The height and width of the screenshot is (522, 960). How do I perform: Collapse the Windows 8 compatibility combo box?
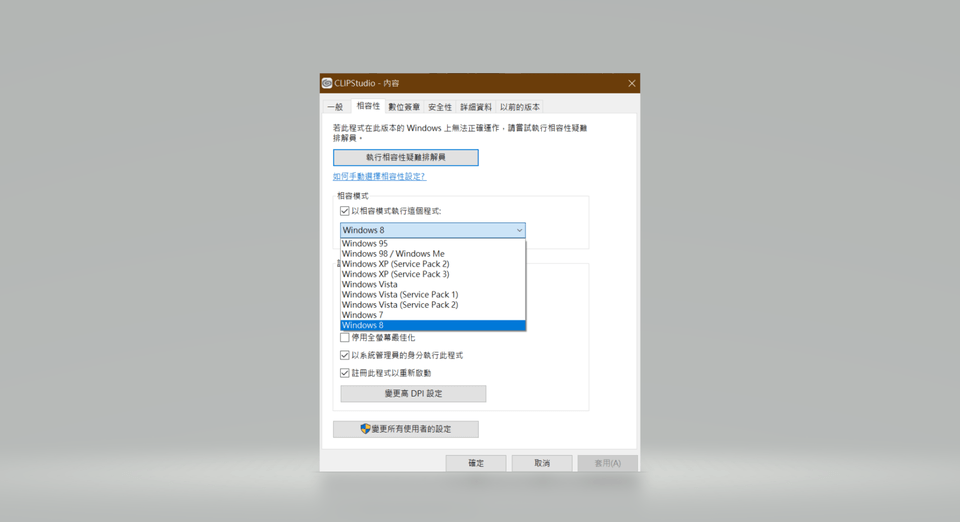[x=433, y=230]
